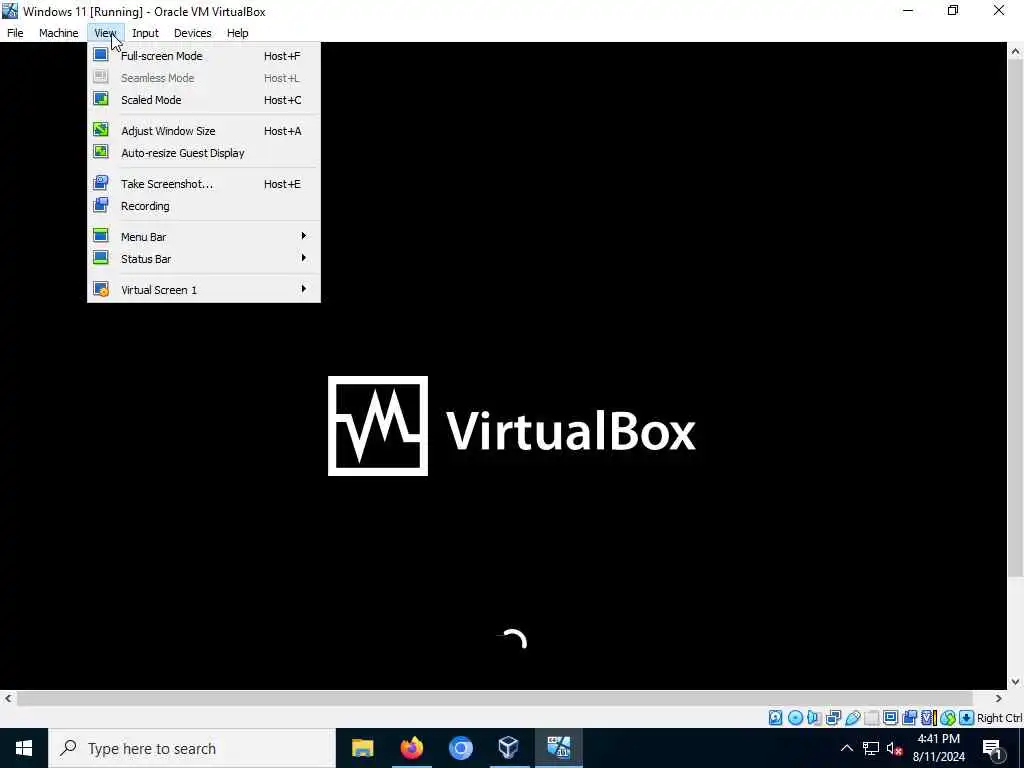Toggle Recording in View menu
1024x768 pixels.
coord(204,206)
